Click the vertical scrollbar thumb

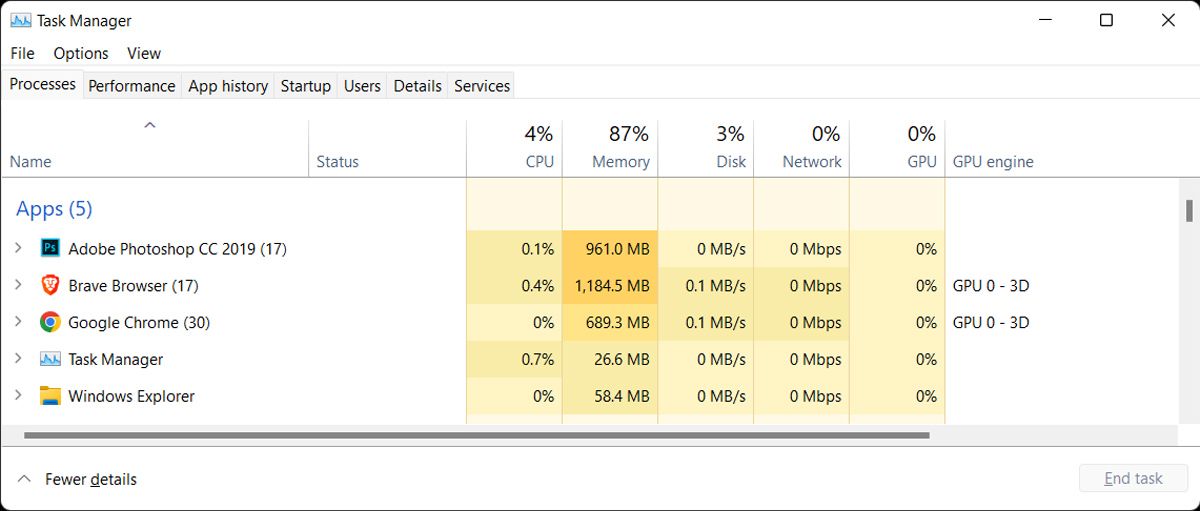click(1189, 210)
